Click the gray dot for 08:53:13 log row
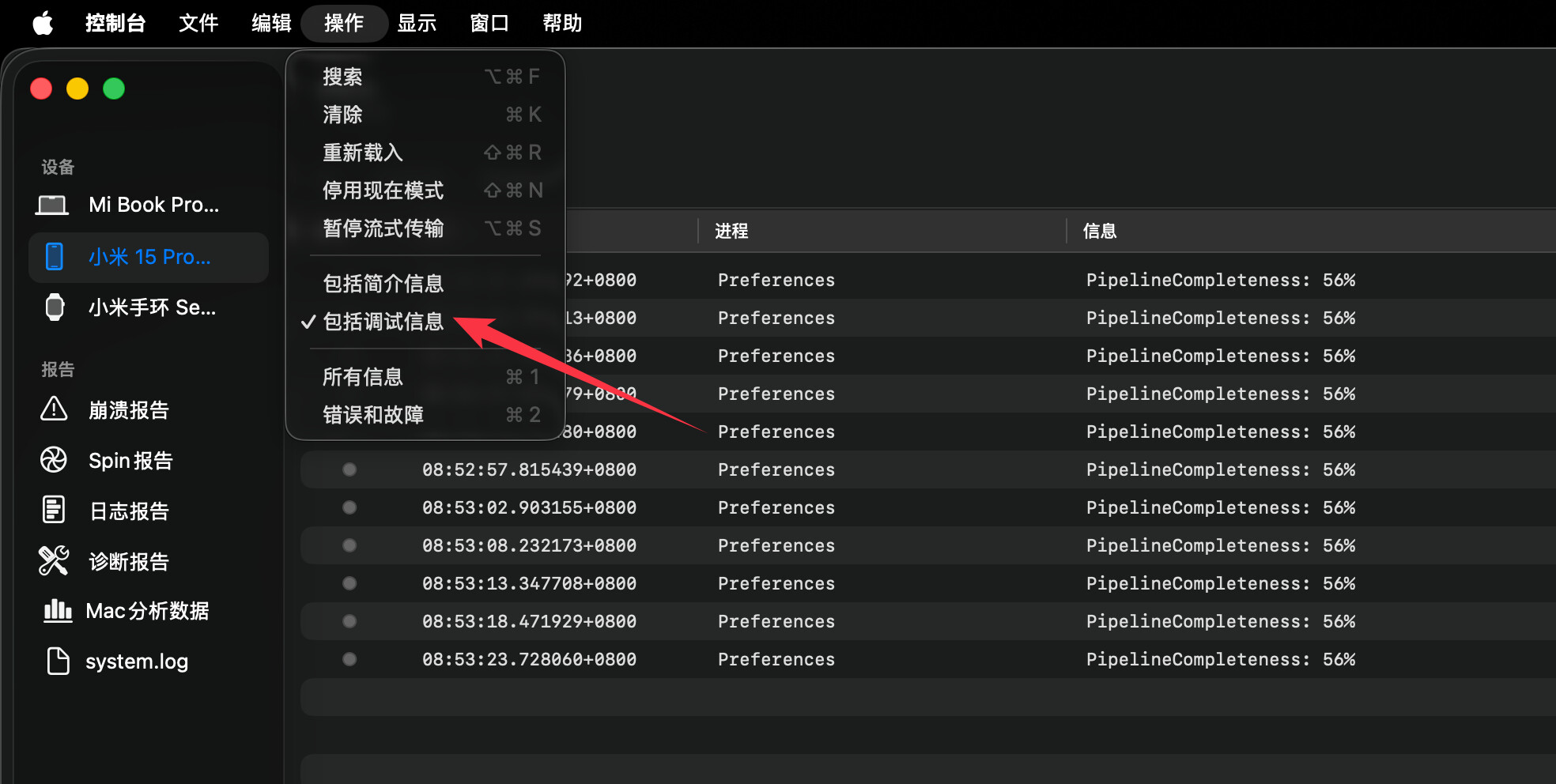The image size is (1556, 784). [x=349, y=583]
